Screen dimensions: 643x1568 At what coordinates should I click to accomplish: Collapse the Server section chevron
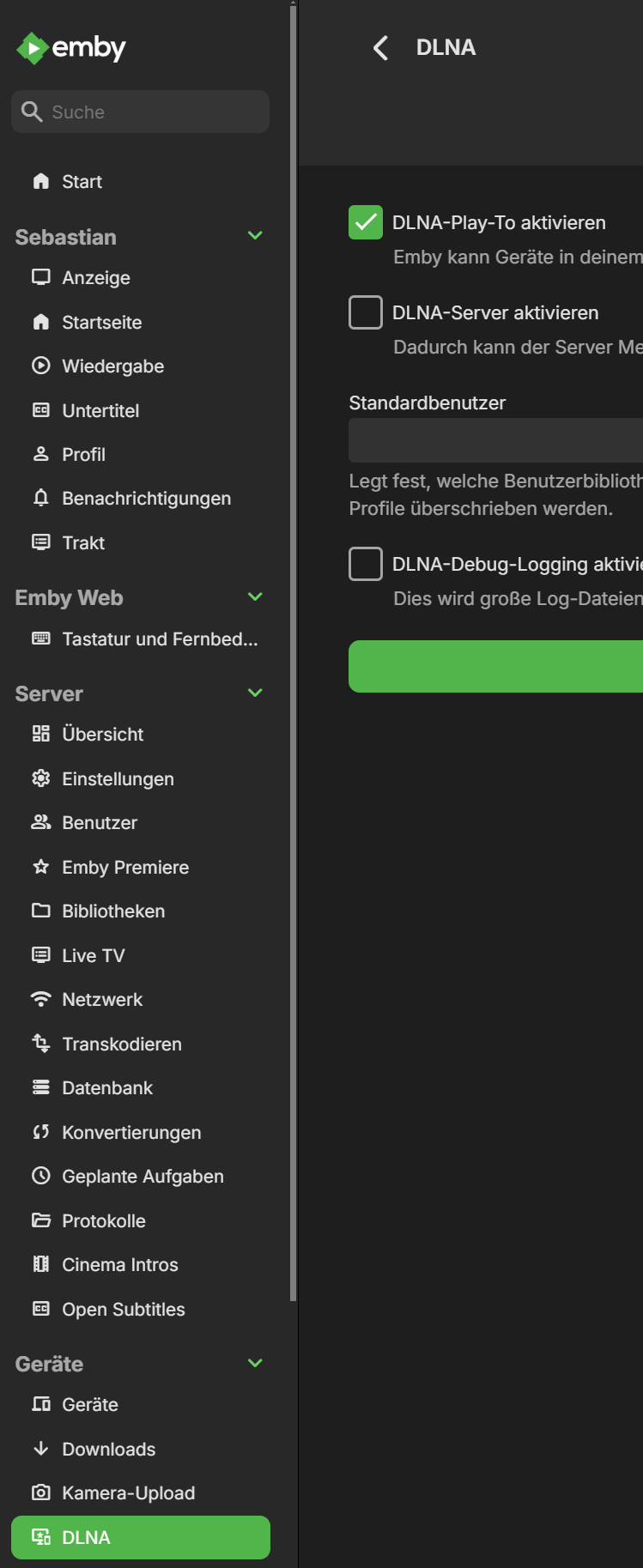[255, 693]
